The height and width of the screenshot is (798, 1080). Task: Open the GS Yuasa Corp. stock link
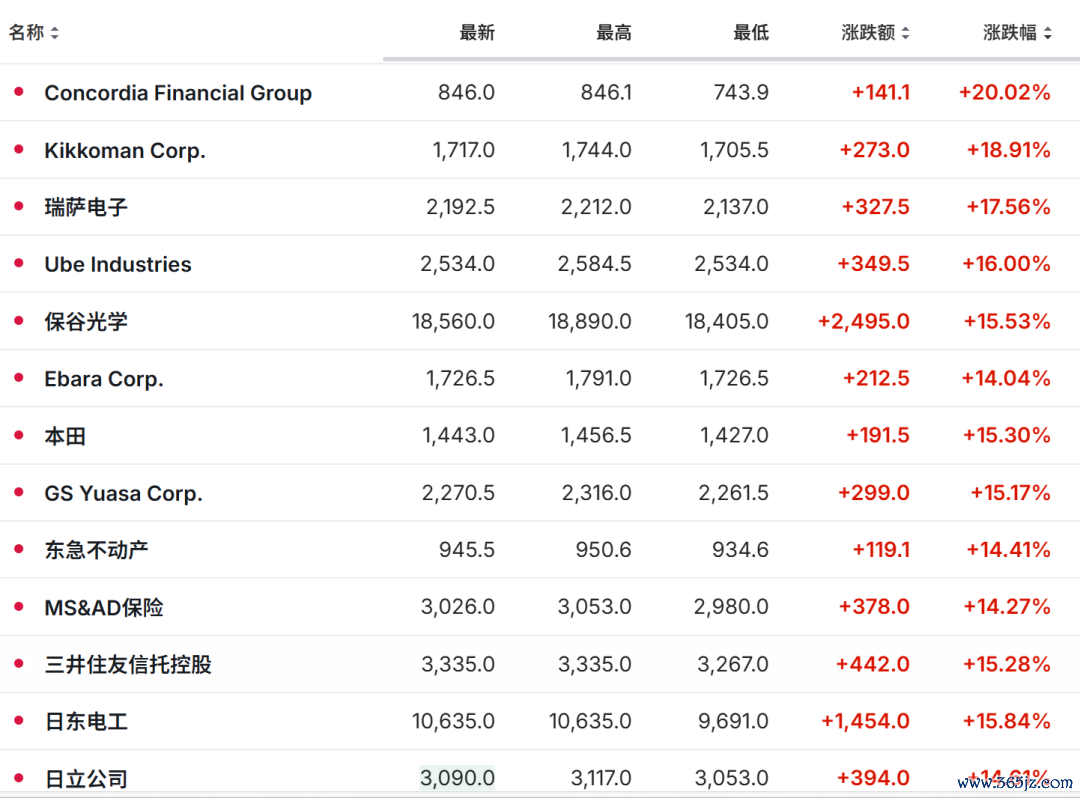coord(123,493)
